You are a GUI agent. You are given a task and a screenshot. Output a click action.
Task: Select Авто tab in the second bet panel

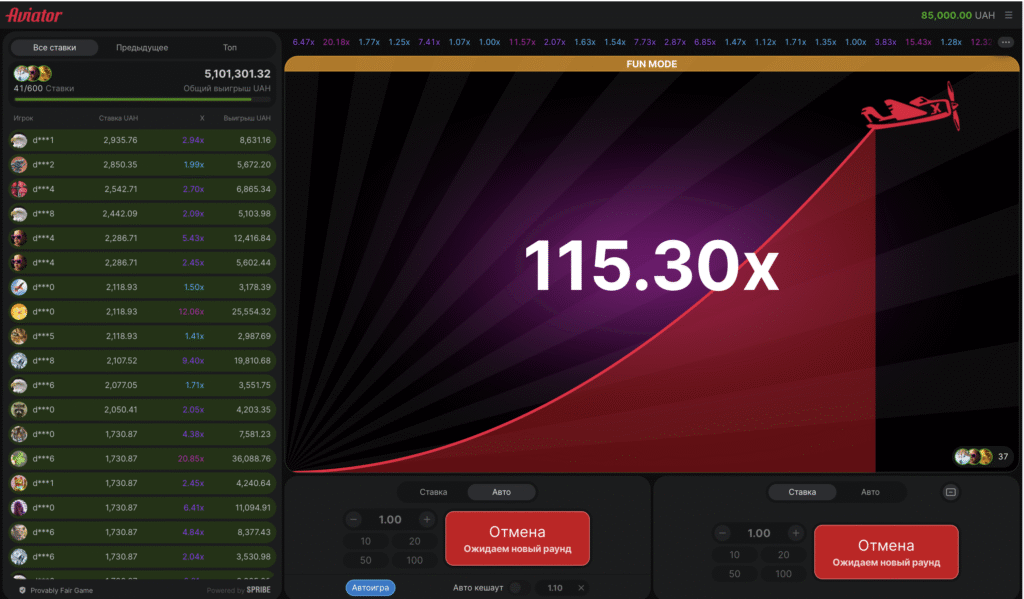[870, 492]
